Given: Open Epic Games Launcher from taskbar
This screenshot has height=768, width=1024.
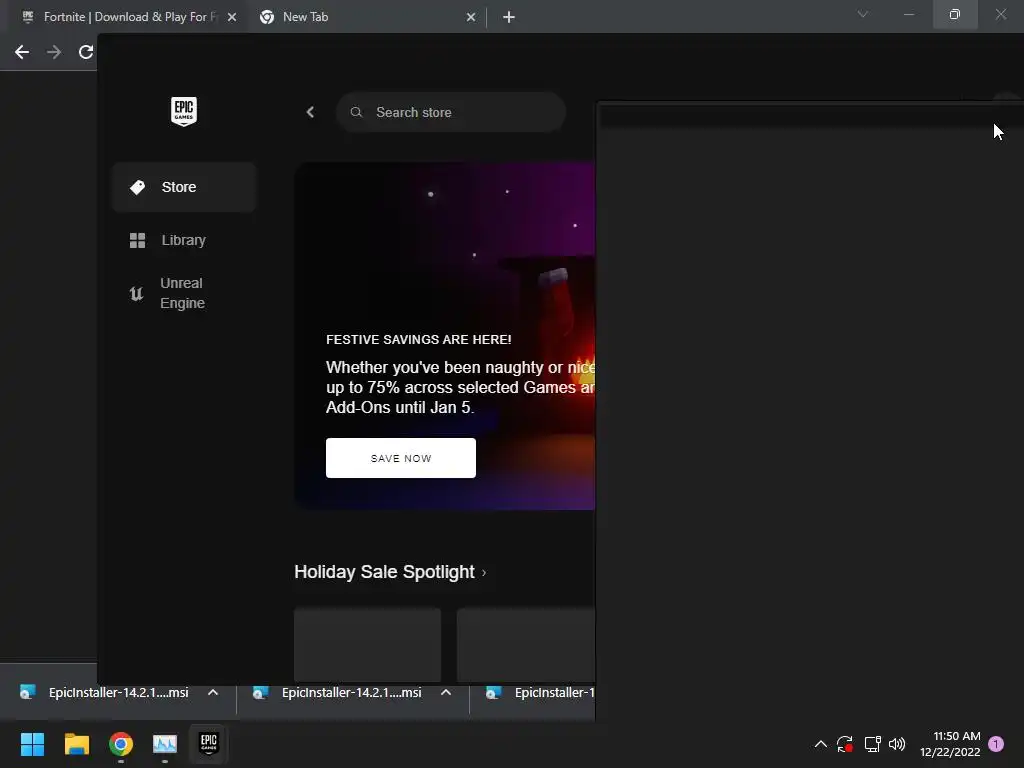Looking at the screenshot, I should click(209, 743).
